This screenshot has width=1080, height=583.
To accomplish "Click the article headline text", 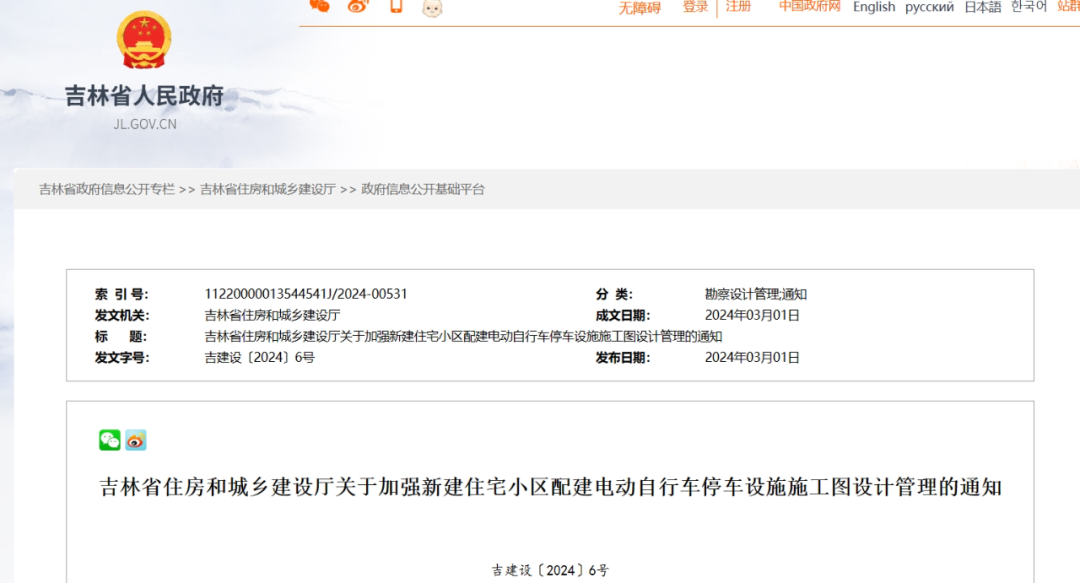I will pos(550,488).
